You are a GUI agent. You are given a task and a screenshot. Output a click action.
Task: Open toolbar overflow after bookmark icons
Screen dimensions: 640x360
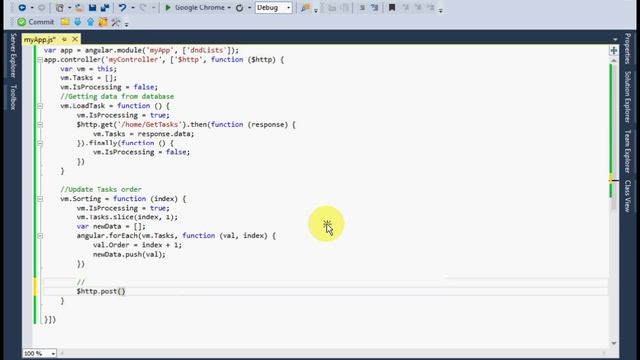[440, 10]
